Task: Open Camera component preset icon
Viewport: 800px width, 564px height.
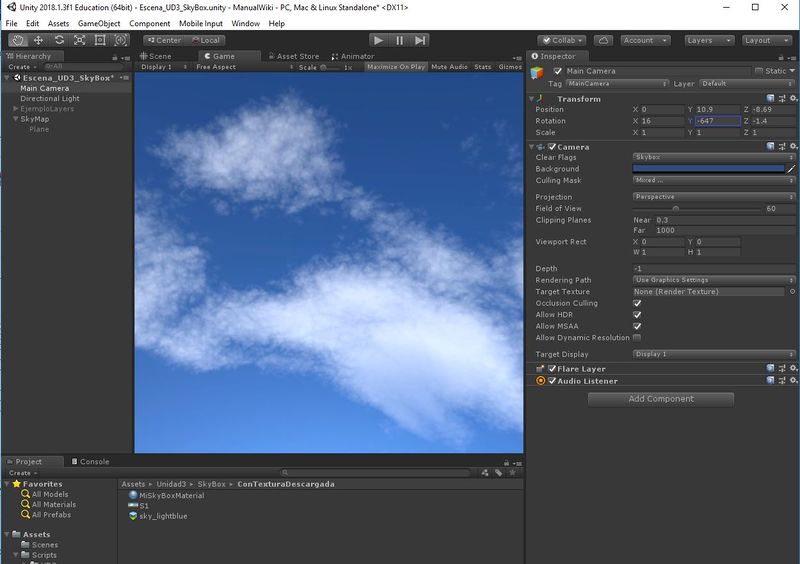Action: (x=782, y=146)
